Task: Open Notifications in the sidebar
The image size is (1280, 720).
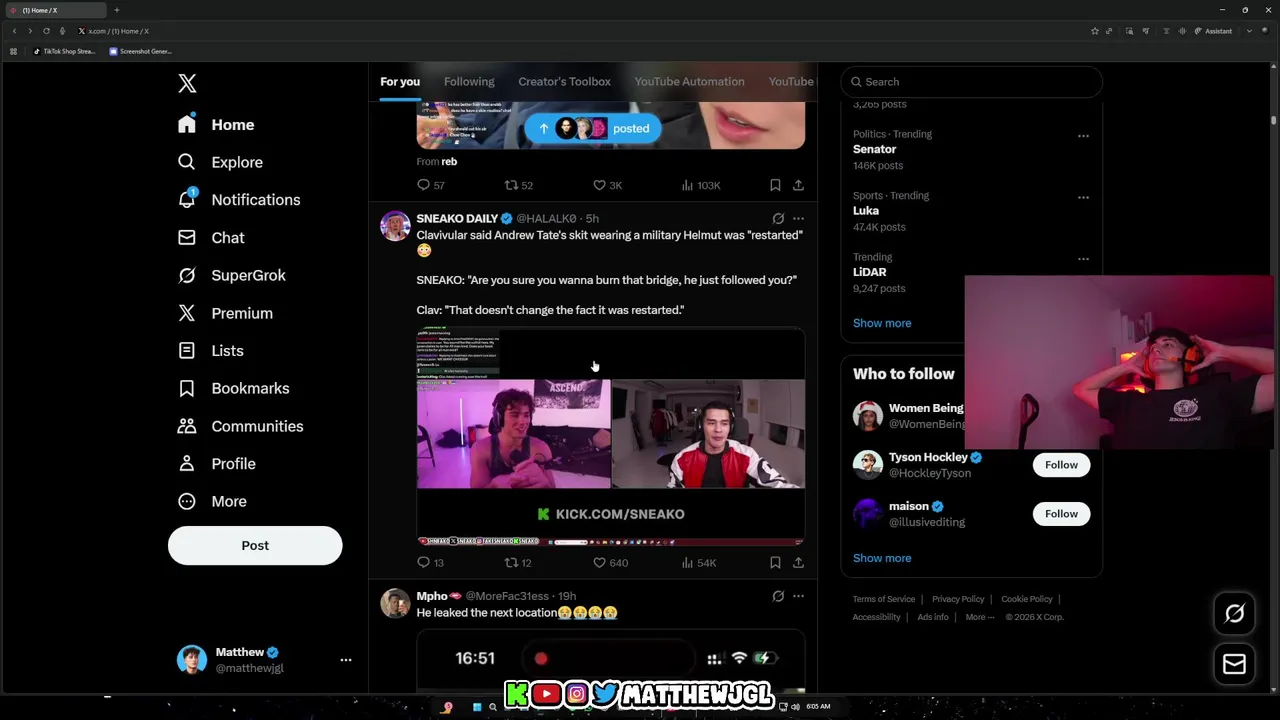Action: pyautogui.click(x=239, y=200)
